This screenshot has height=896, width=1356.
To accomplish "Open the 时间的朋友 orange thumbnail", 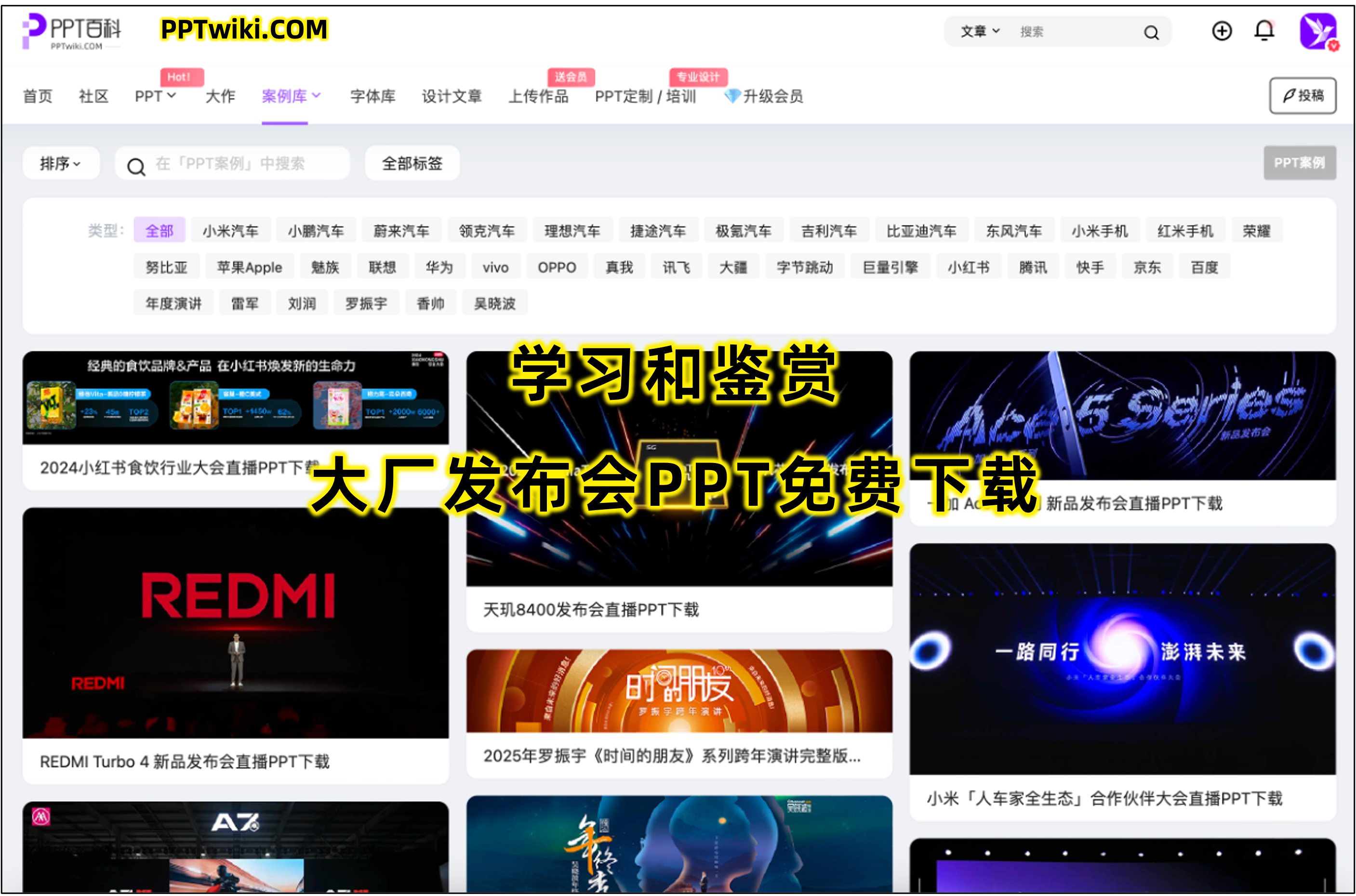I will [679, 691].
